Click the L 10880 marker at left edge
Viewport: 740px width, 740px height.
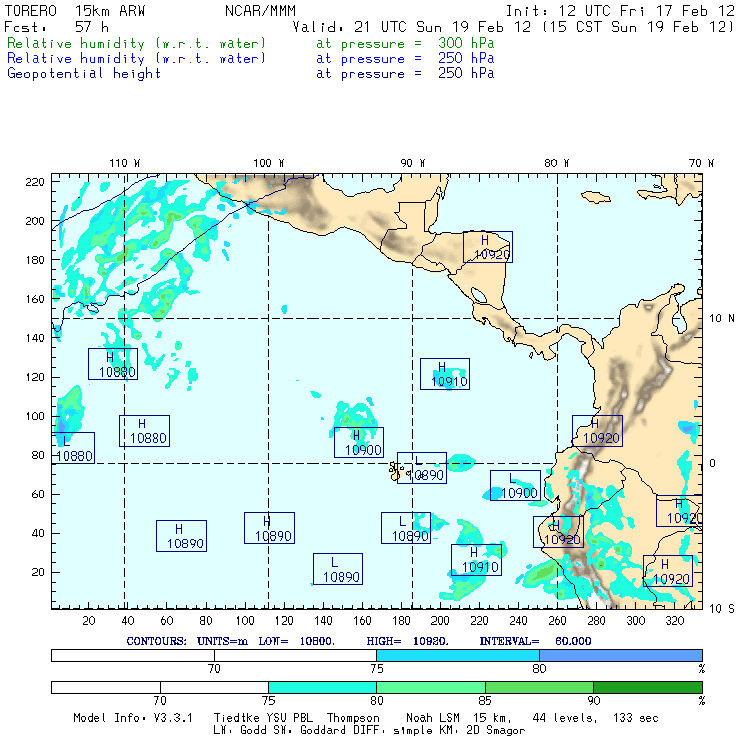point(72,448)
